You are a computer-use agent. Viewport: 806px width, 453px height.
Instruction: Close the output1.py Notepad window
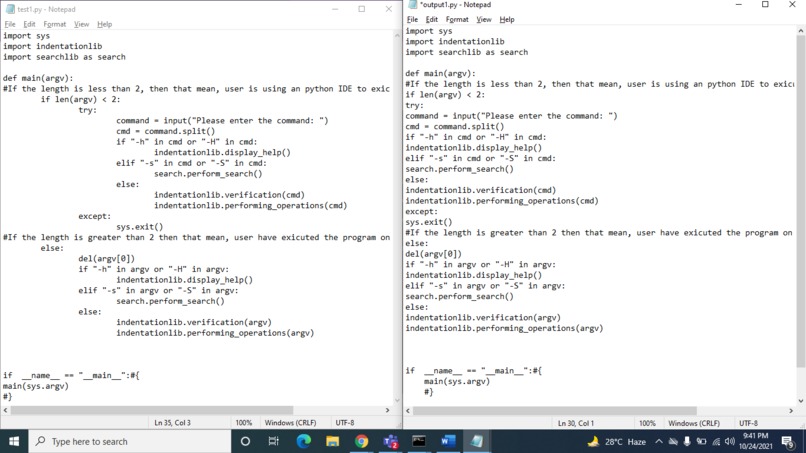[x=792, y=5]
